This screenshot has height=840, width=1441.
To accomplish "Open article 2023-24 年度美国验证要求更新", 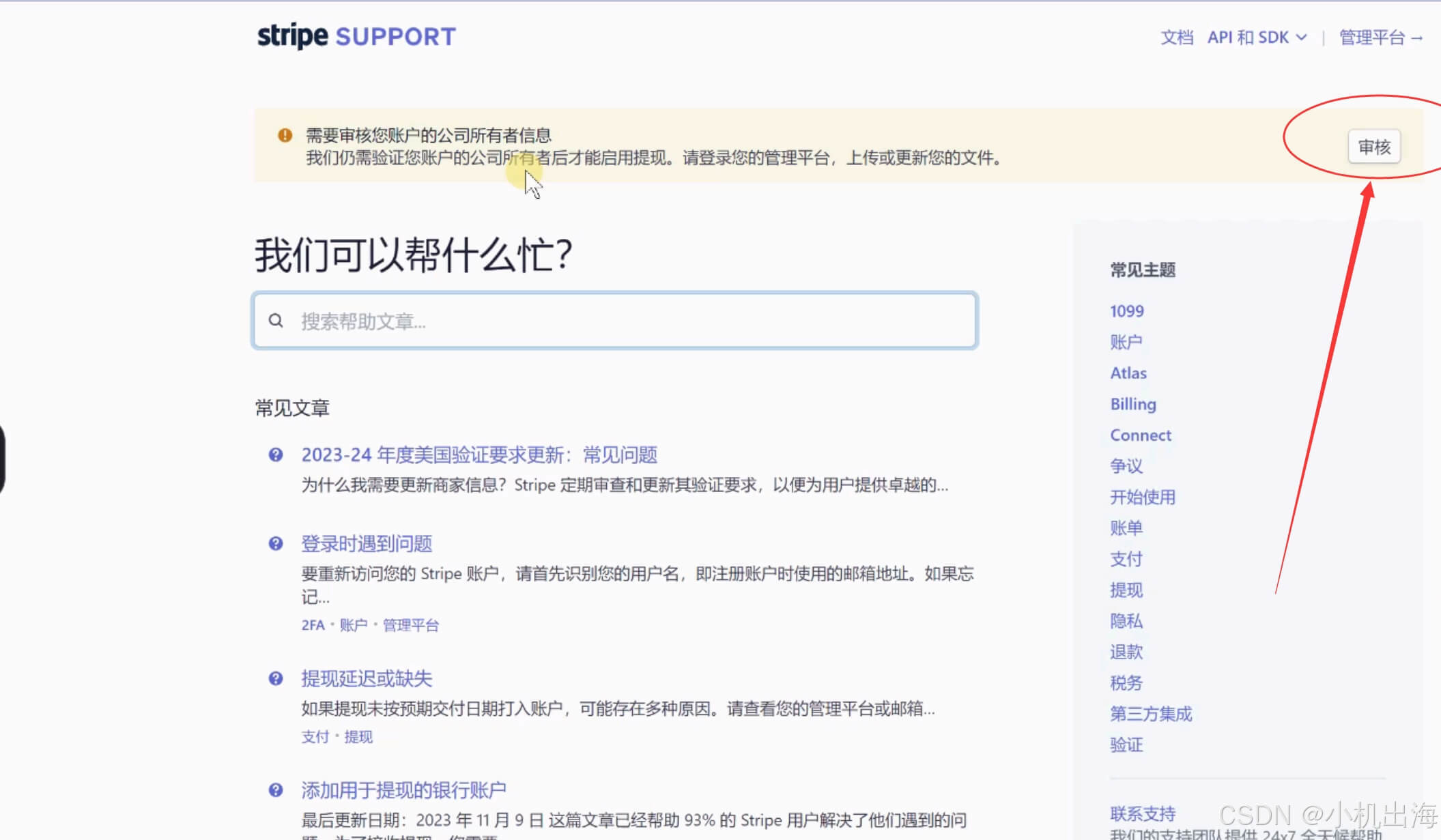I will coord(479,455).
